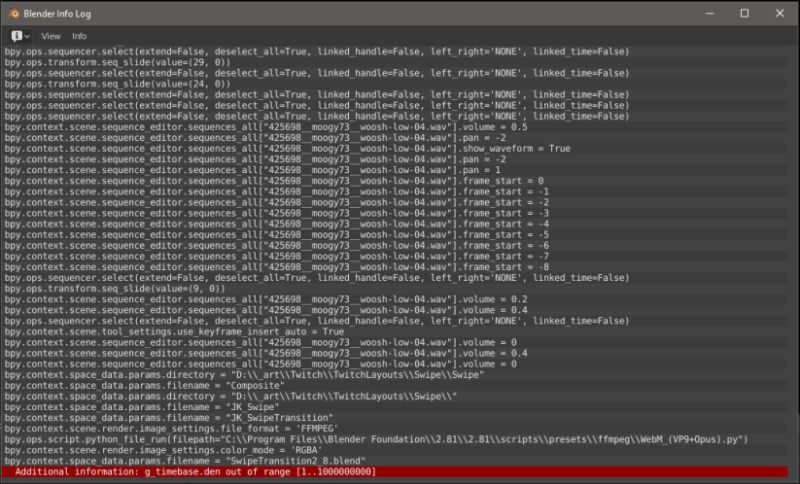Select the python_file_run WebM preset log line
Image resolution: width=800 pixels, height=484 pixels.
[x=395, y=439]
